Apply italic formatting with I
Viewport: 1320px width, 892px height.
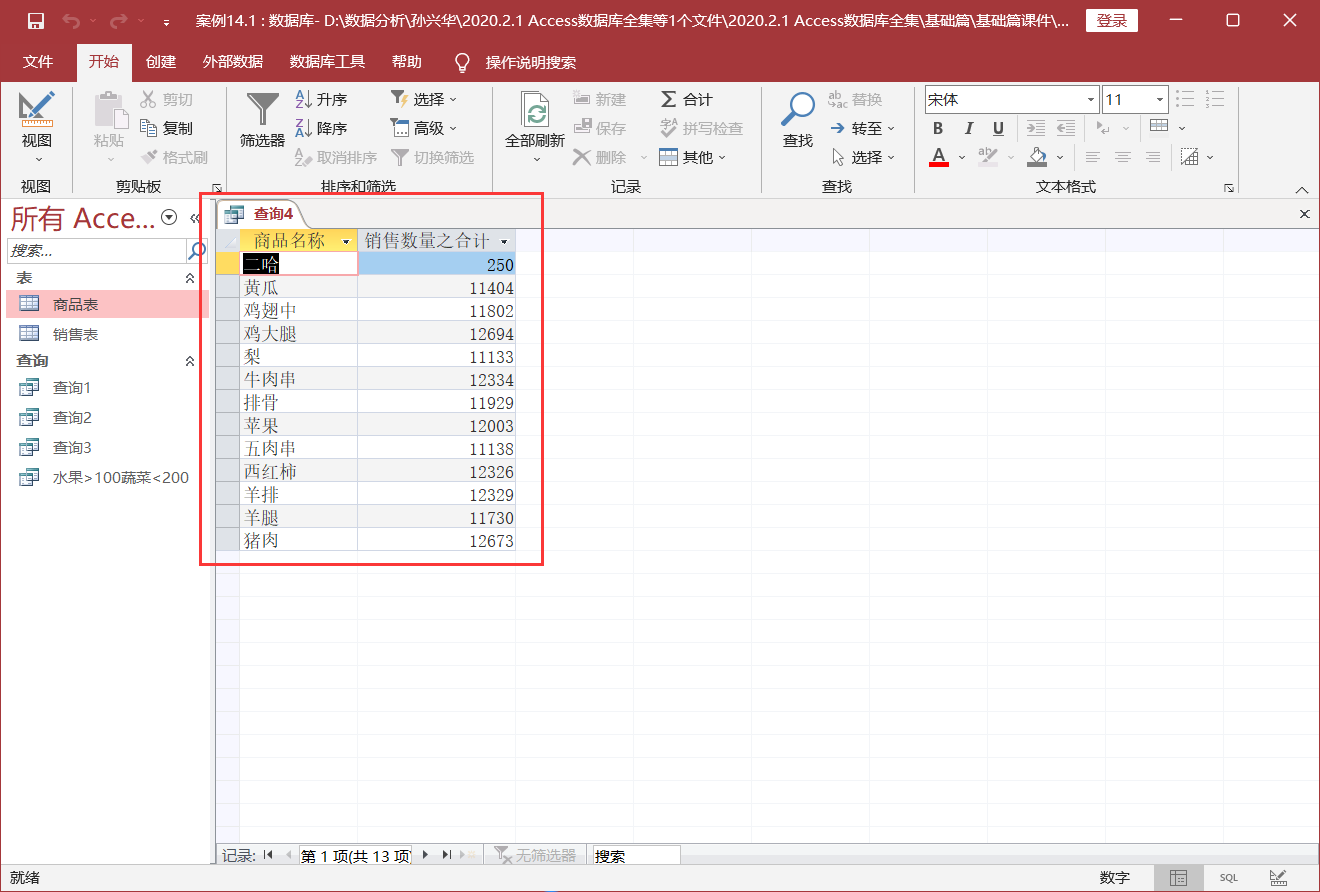[968, 128]
